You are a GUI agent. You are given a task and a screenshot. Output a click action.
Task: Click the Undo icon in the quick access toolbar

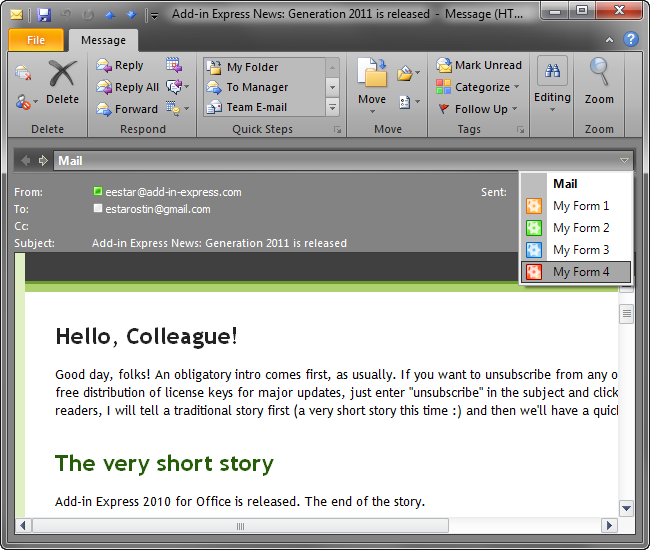coord(65,15)
